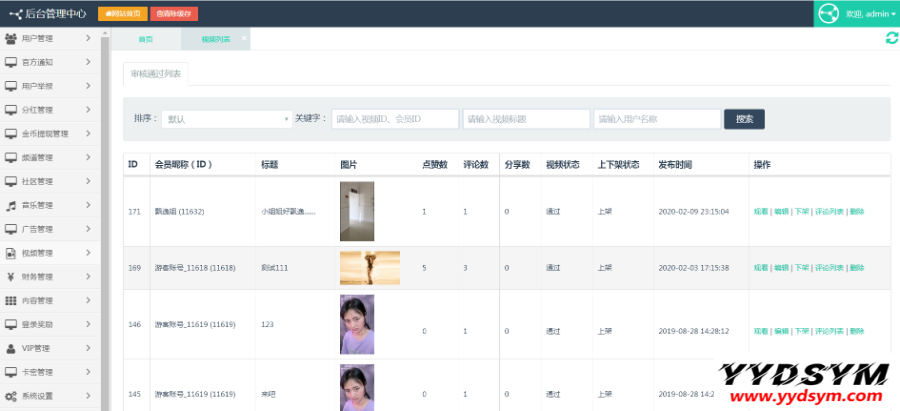Close the 视频列表 tab with its x

click(x=244, y=37)
